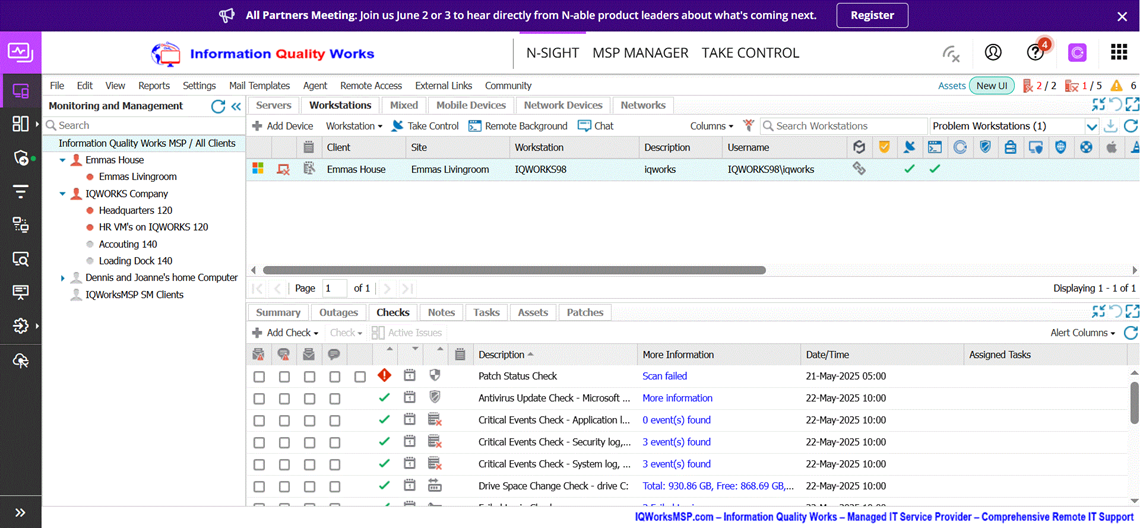1143x528 pixels.
Task: Click the help icon with notification badge
Action: 1035,53
